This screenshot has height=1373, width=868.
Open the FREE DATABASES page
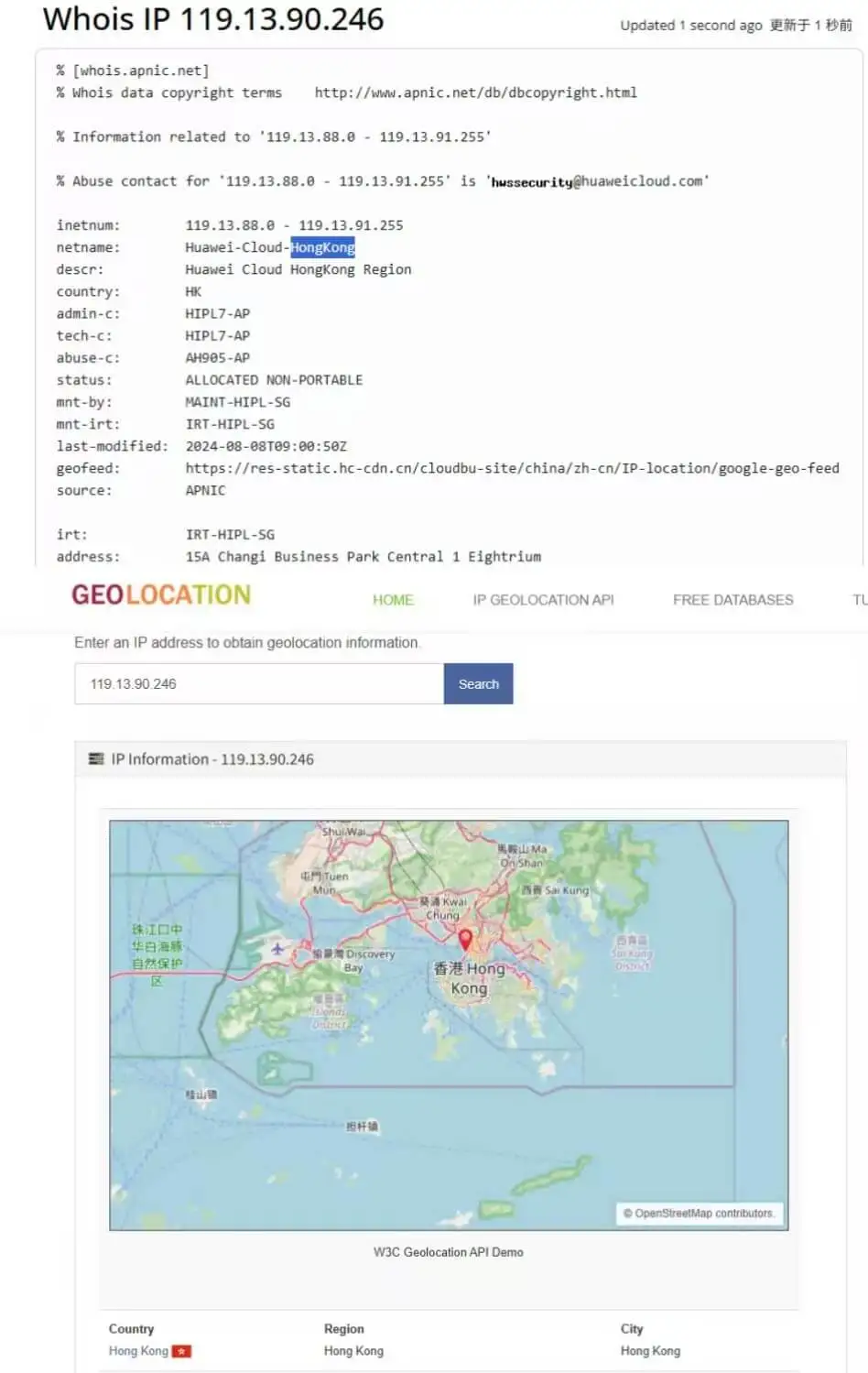click(732, 600)
